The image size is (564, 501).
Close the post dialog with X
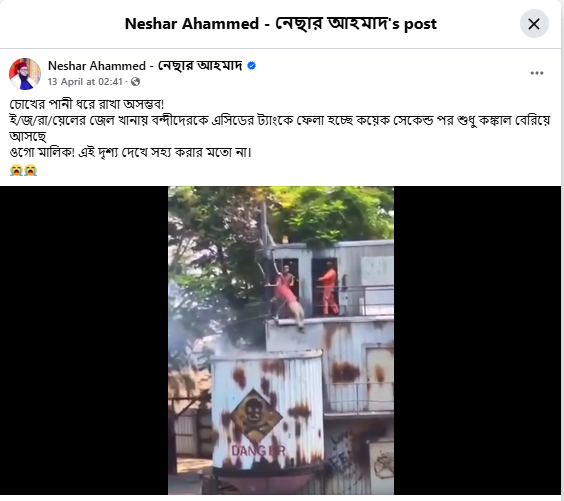[x=534, y=24]
